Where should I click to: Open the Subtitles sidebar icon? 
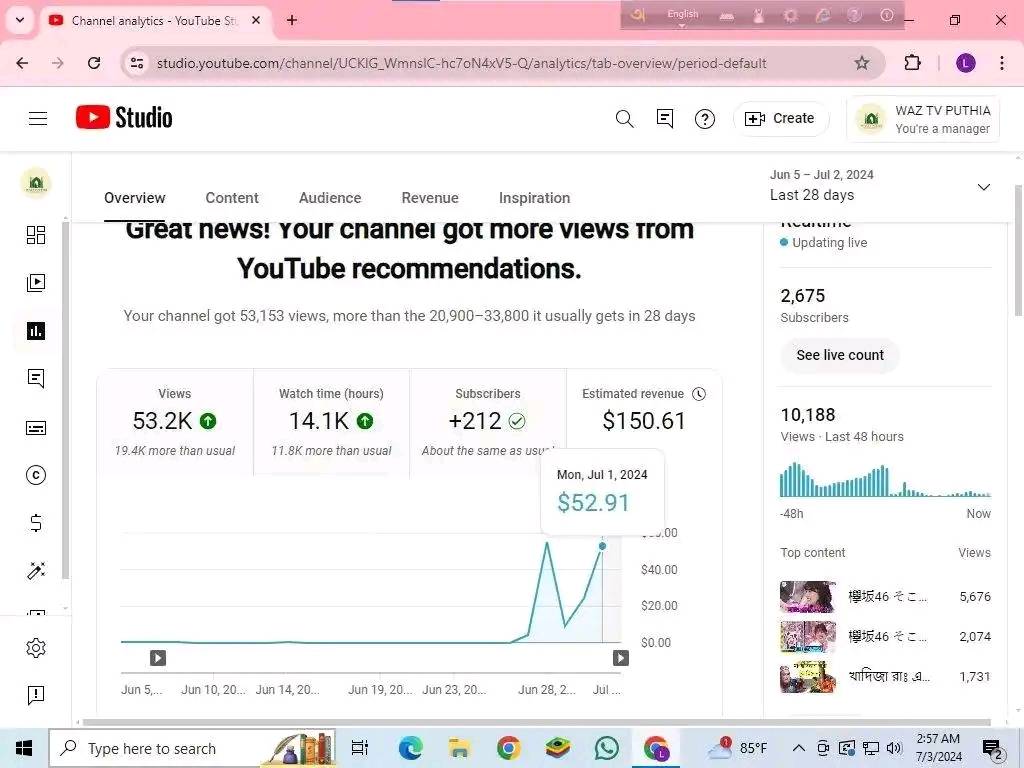tap(36, 428)
